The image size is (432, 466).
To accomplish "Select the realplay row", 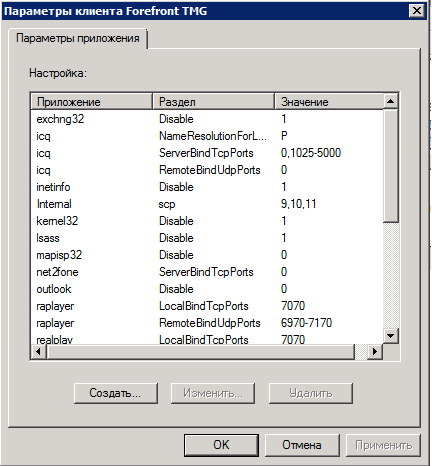I will (207, 339).
